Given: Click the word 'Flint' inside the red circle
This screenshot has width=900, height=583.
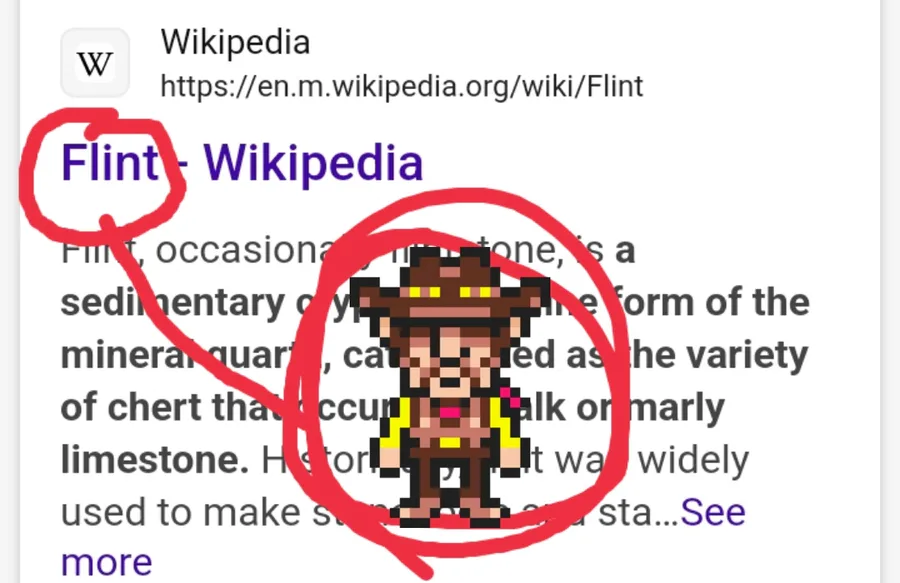Looking at the screenshot, I should coord(110,163).
